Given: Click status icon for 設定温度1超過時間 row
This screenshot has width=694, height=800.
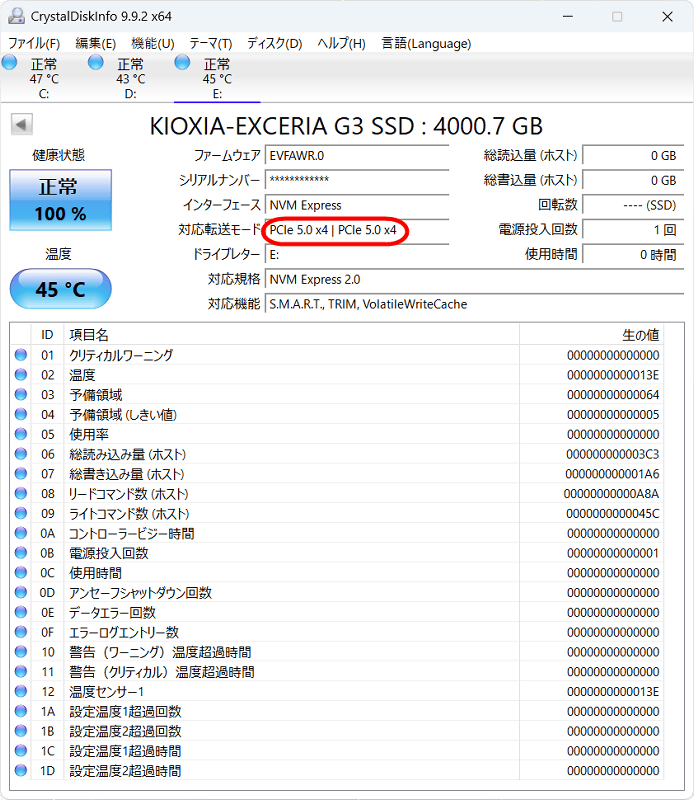Looking at the screenshot, I should [x=20, y=751].
